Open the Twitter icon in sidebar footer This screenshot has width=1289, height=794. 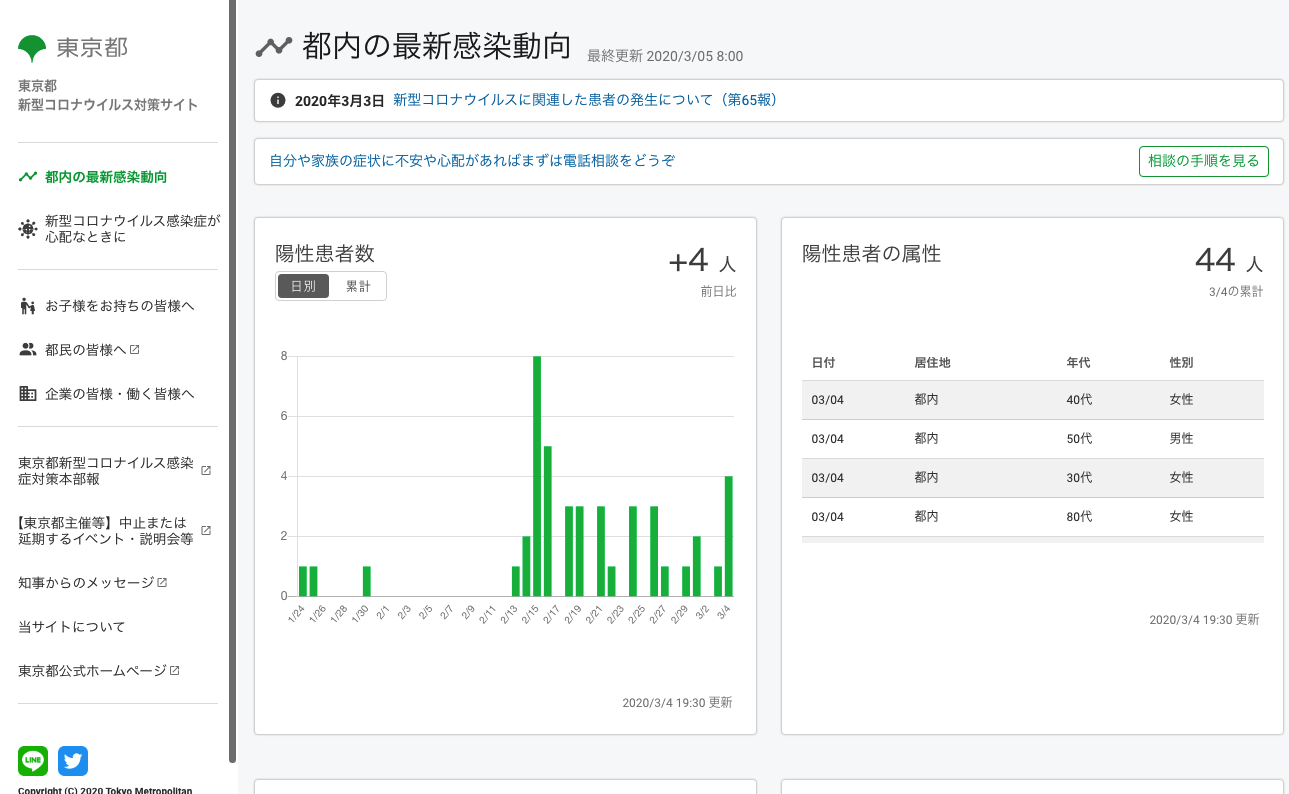point(73,761)
